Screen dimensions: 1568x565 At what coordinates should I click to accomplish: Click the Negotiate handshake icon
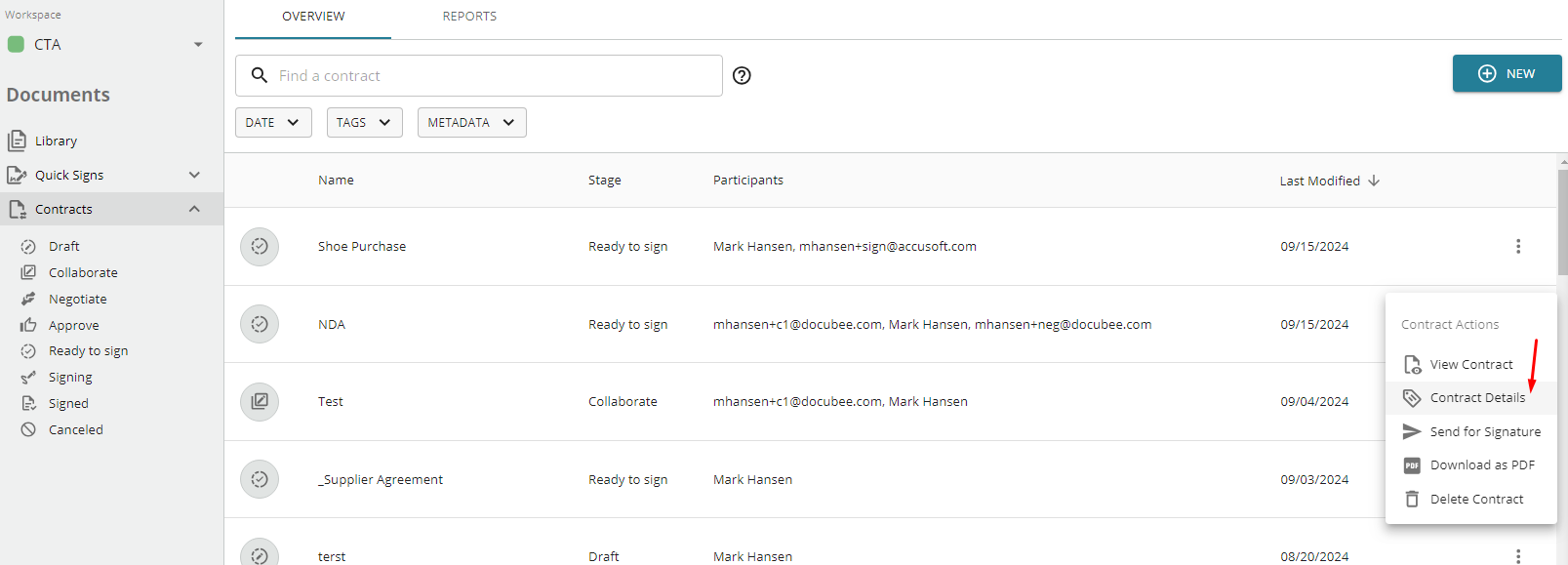tap(28, 300)
